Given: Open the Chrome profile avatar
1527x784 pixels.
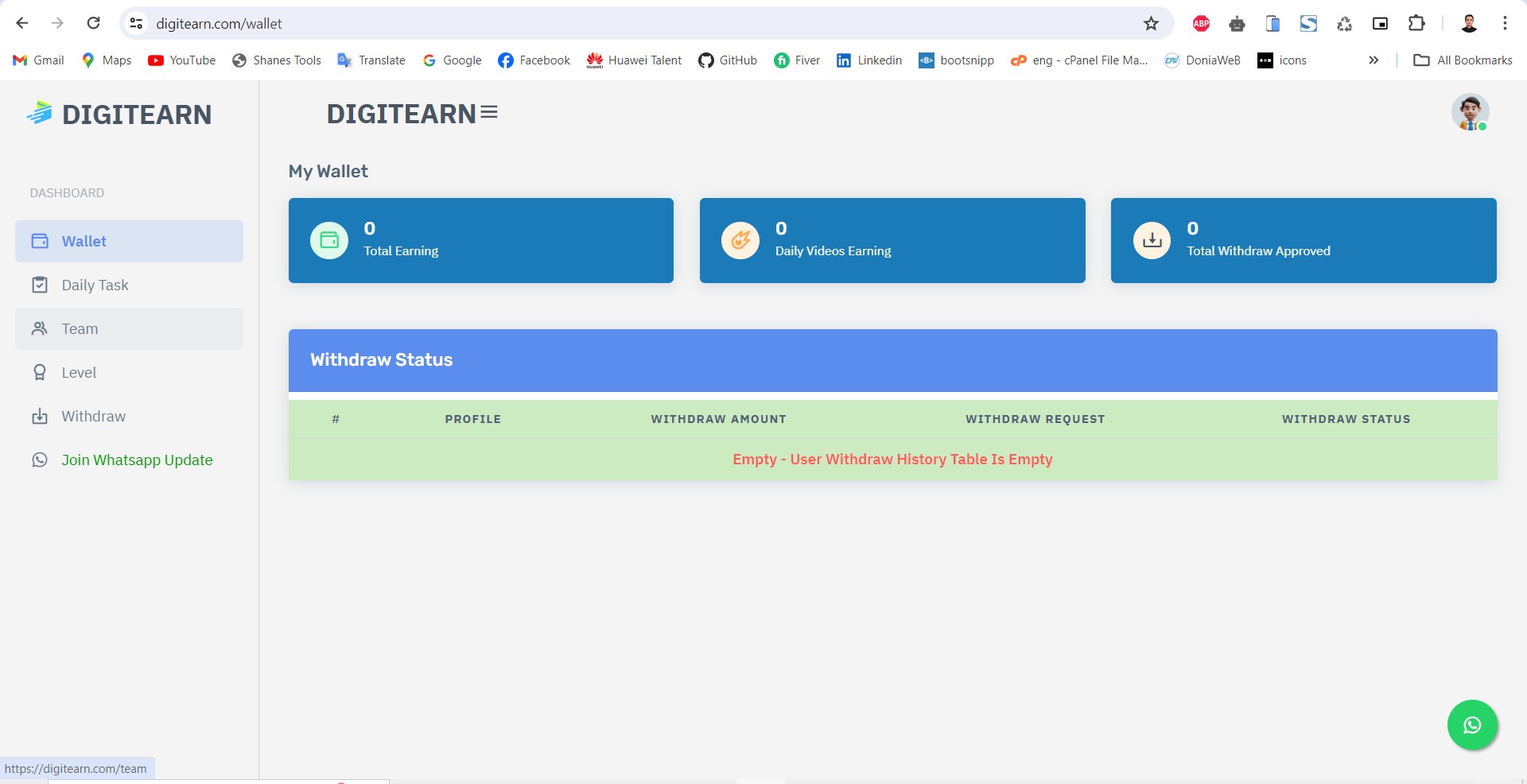Looking at the screenshot, I should coord(1469,24).
